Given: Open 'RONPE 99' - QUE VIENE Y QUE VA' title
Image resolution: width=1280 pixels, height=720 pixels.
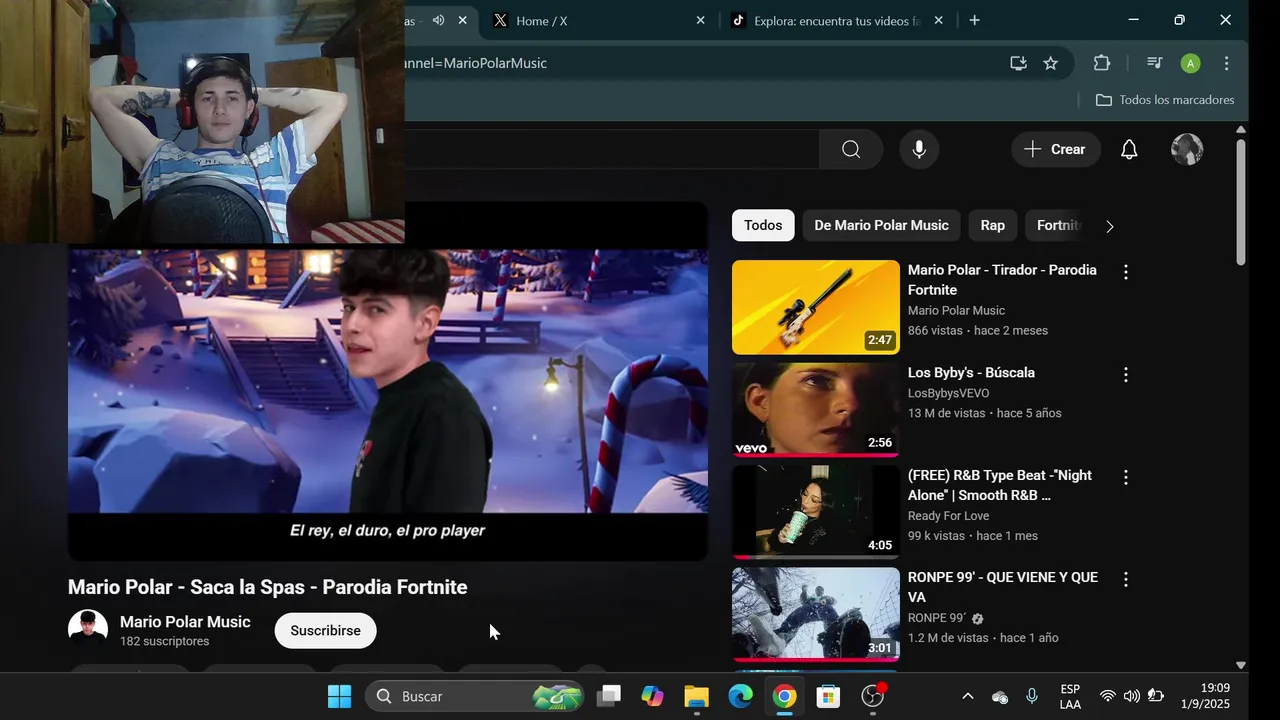Looking at the screenshot, I should (1003, 587).
